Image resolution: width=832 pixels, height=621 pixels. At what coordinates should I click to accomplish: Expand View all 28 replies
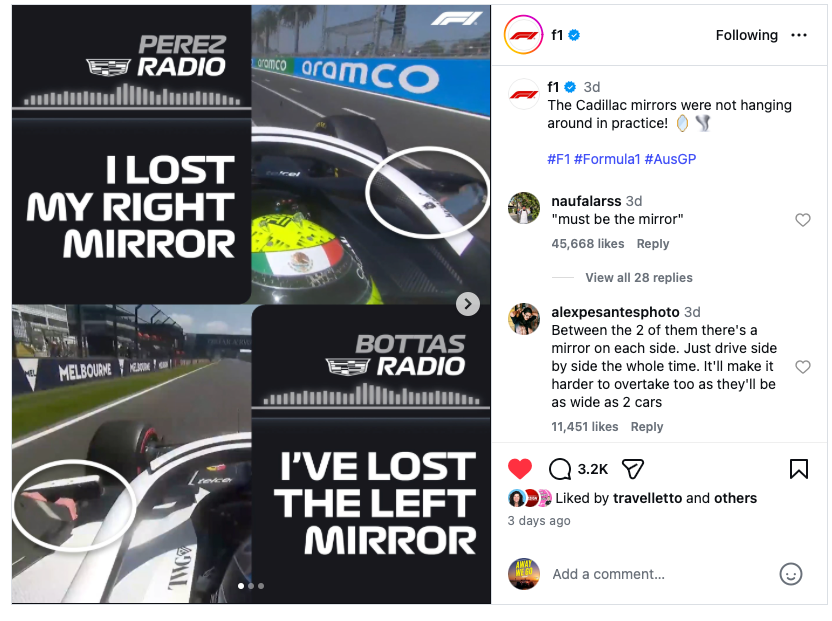coord(639,278)
